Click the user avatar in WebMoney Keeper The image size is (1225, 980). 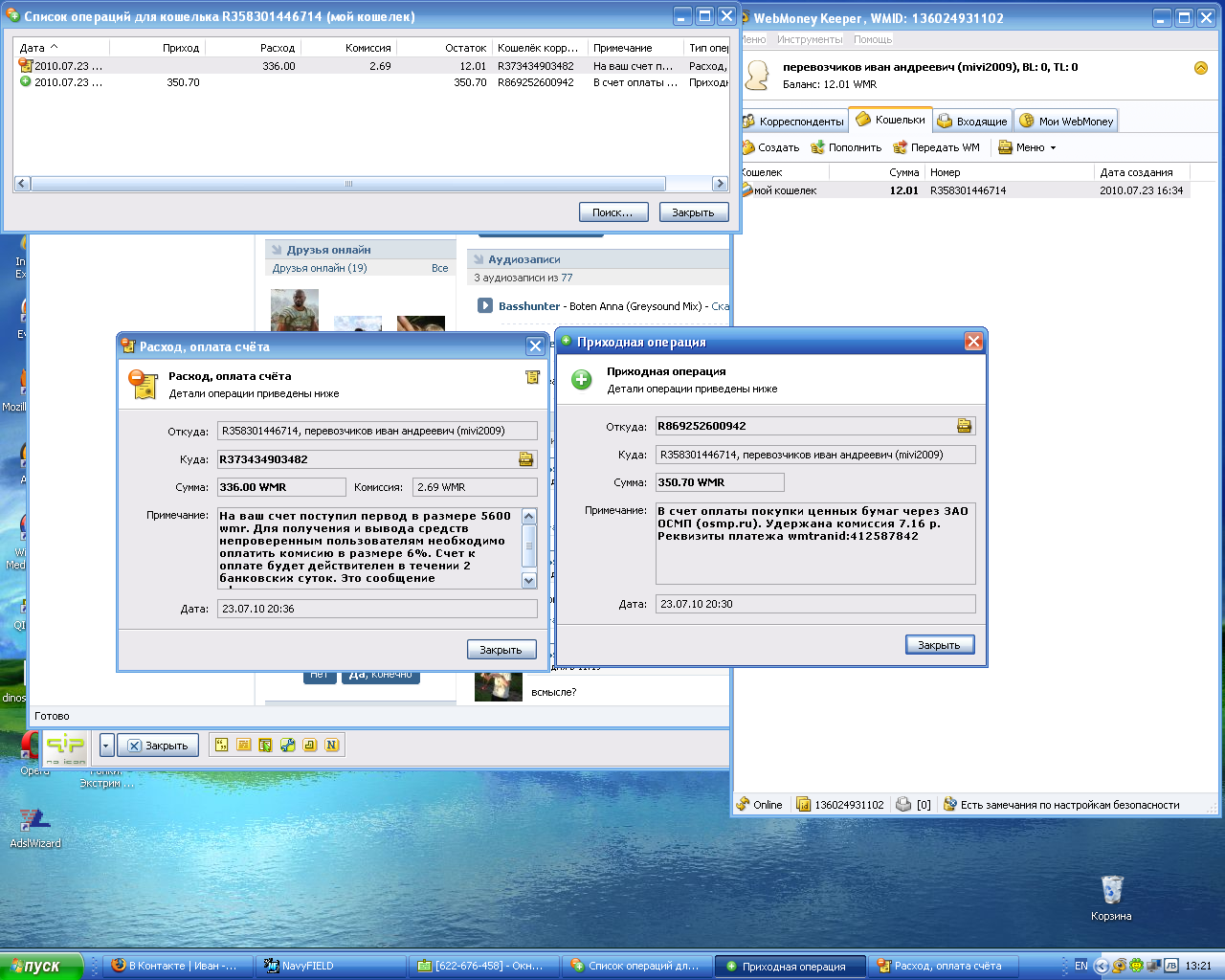click(x=758, y=76)
